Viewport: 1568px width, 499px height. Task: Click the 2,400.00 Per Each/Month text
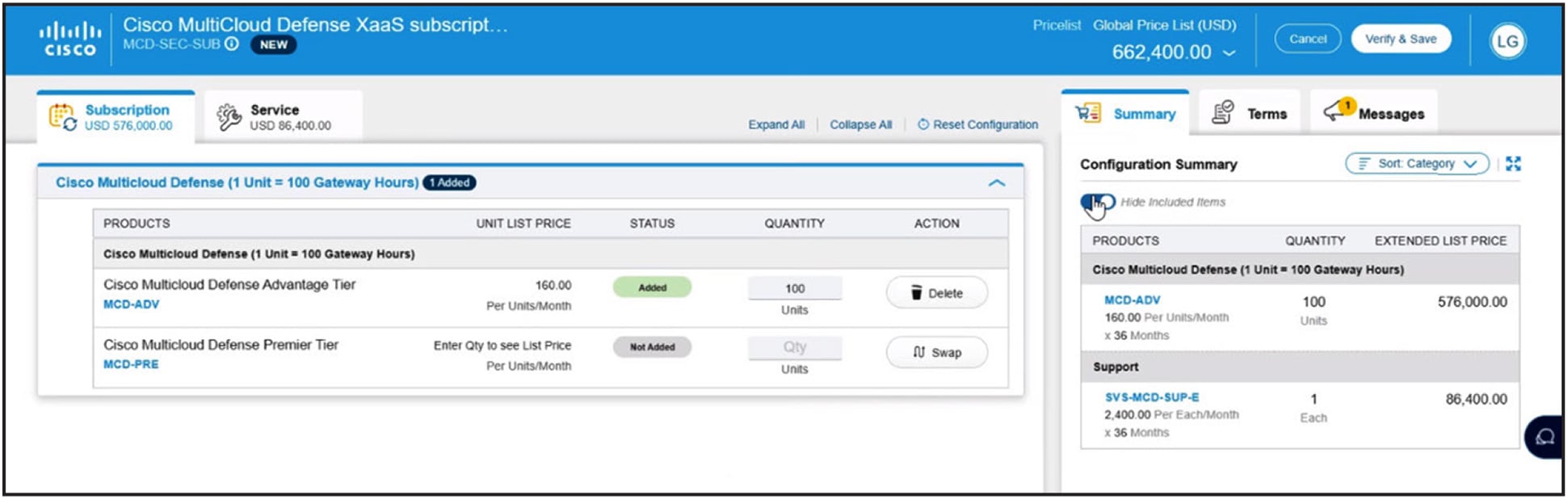pyautogui.click(x=1171, y=415)
